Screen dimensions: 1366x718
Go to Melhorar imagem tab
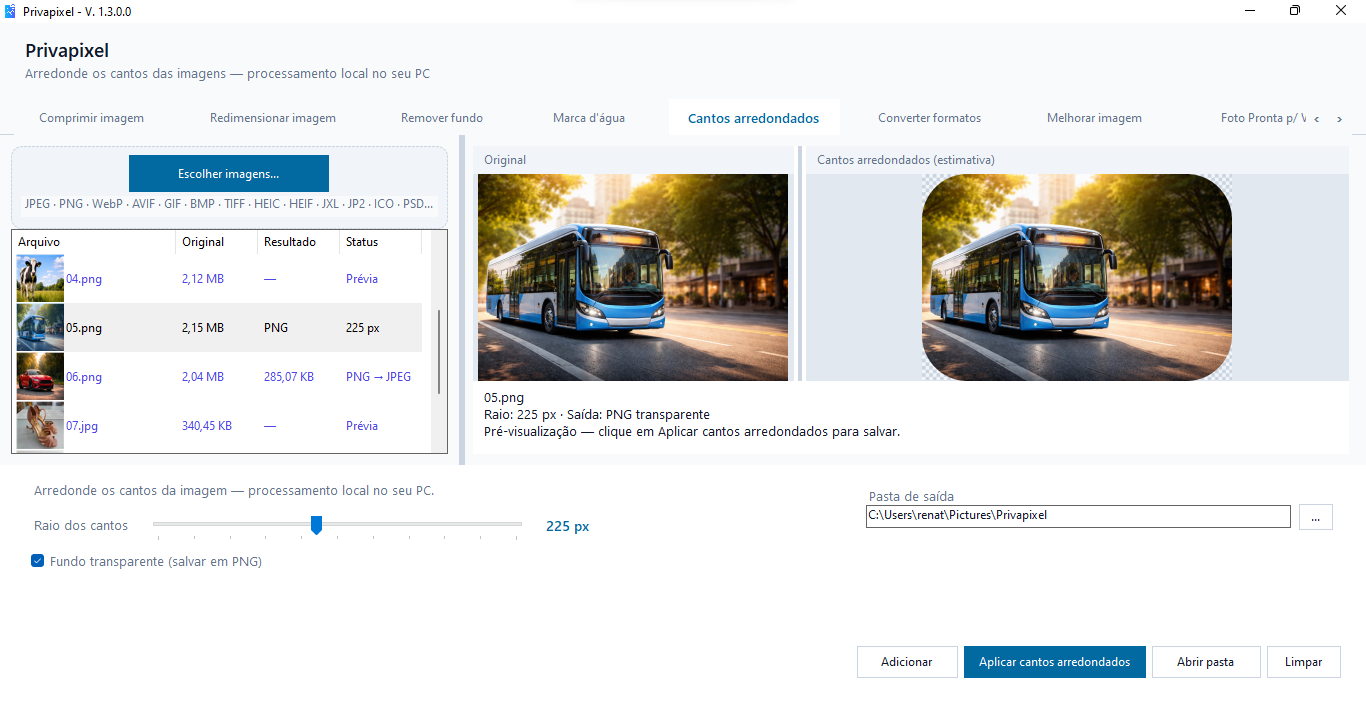[x=1094, y=118]
